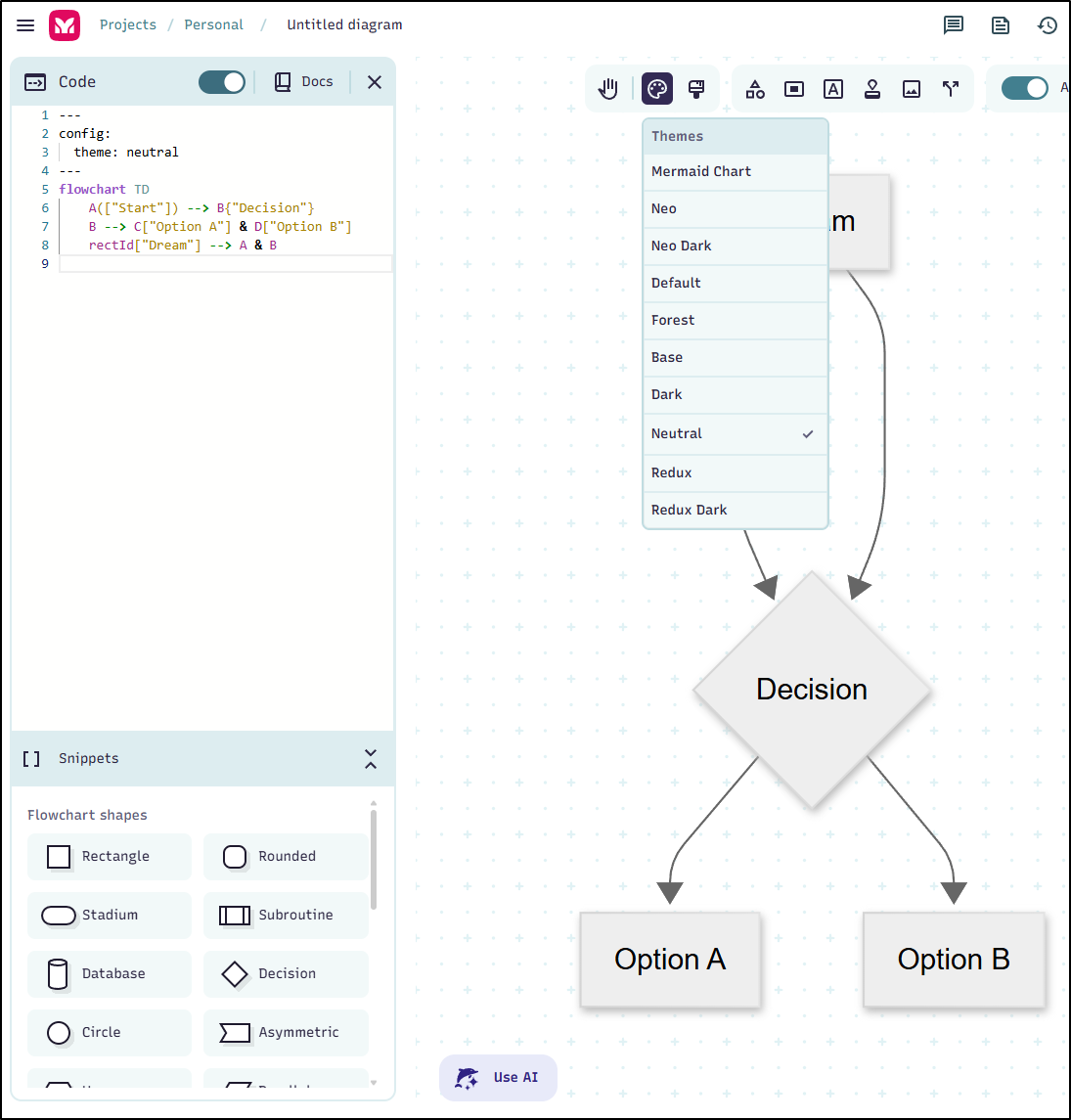Open the shapes toolbar icon
The image size is (1071, 1120).
click(x=755, y=89)
